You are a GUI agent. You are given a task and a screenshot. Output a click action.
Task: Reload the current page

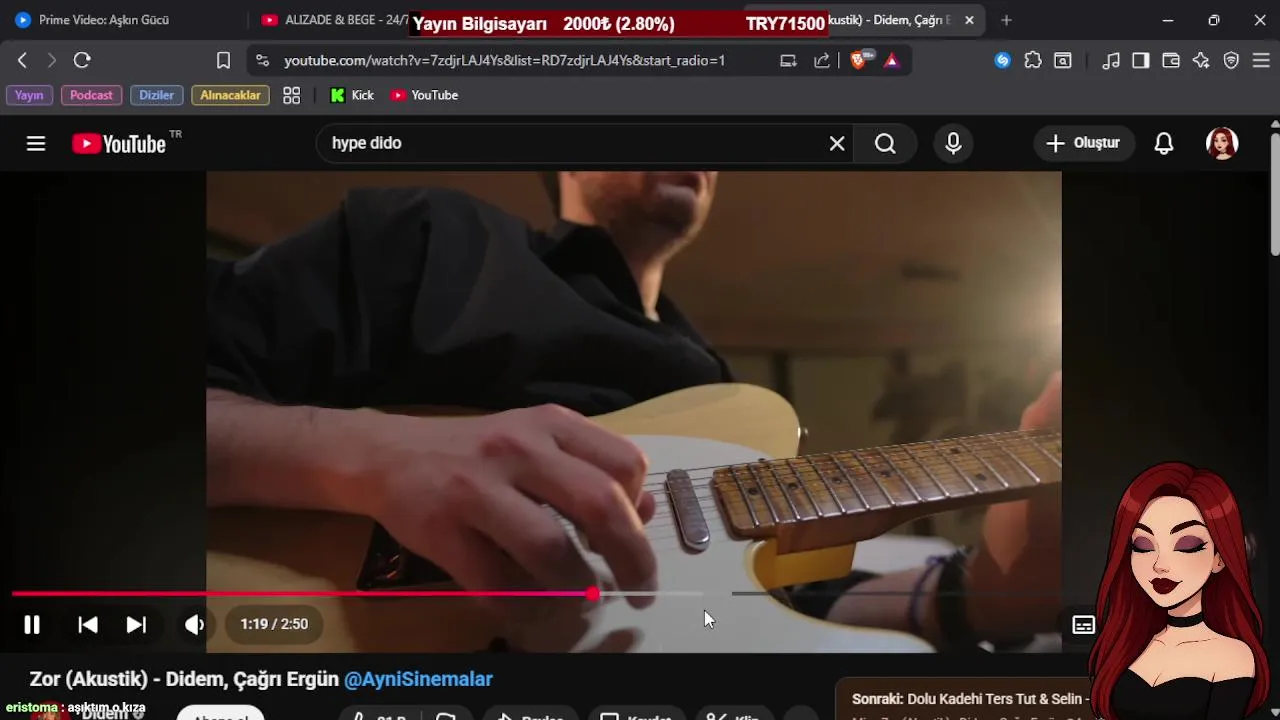[x=82, y=60]
